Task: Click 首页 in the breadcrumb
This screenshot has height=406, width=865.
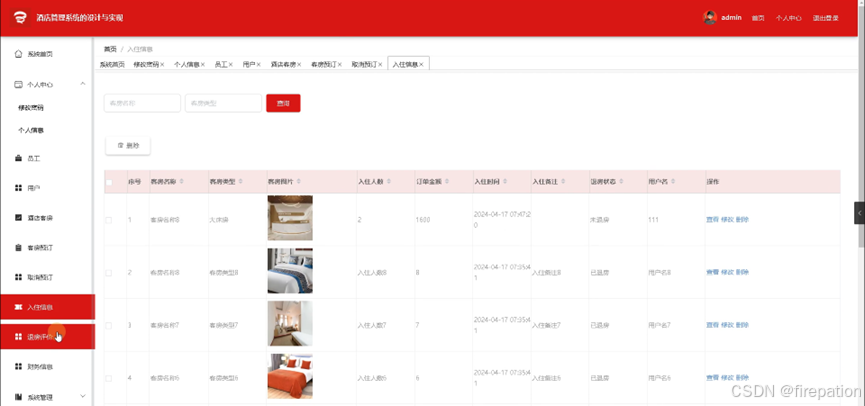Action: click(x=110, y=49)
